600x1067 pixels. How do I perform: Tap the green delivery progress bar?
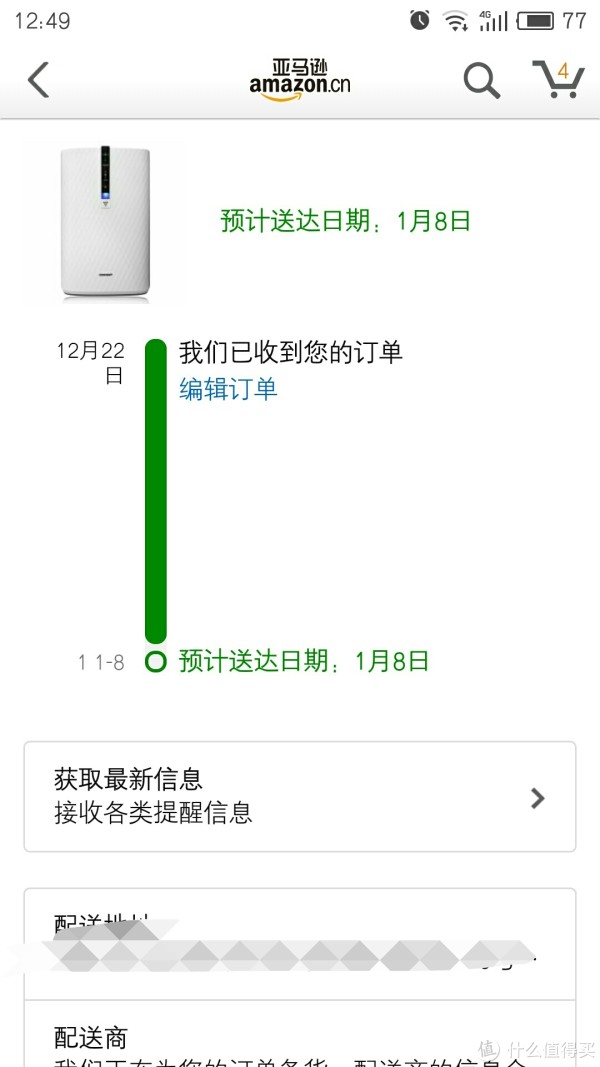156,491
